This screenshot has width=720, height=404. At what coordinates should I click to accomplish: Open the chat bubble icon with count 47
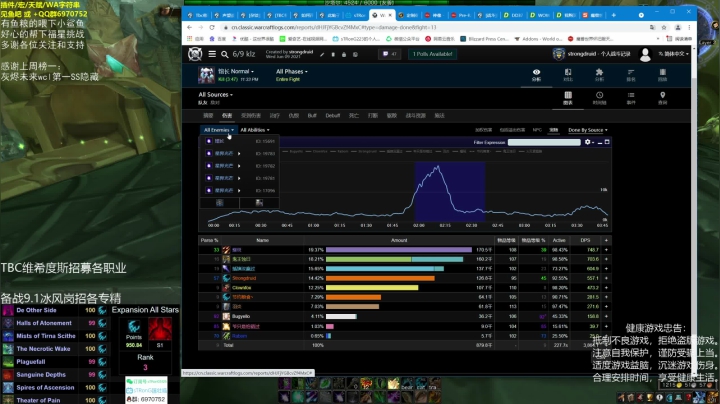(389, 54)
